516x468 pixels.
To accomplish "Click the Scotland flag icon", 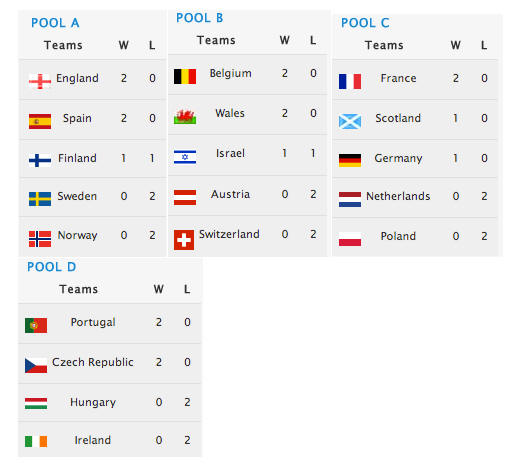I will pos(350,121).
